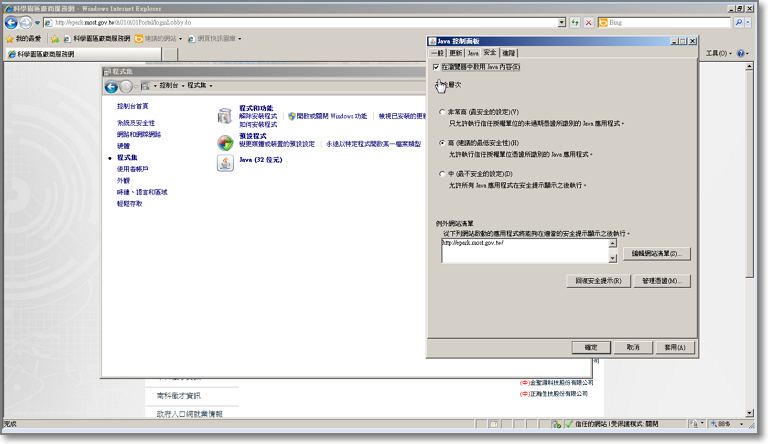
Task: Switch to 進階 tab in Java panel
Action: coord(509,53)
